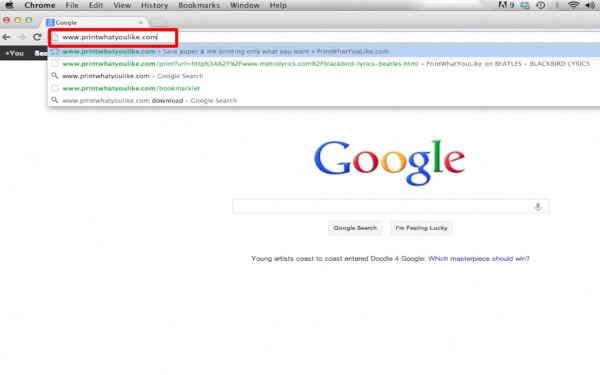Click the Bluetooth menu bar icon

557,5
